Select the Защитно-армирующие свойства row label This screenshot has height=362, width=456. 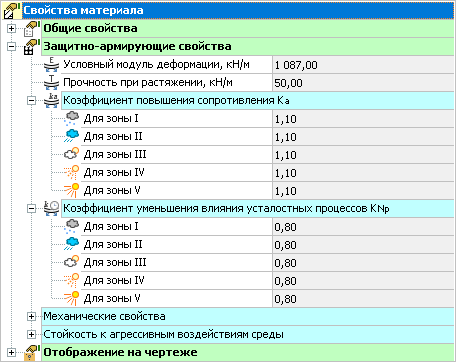[137, 47]
